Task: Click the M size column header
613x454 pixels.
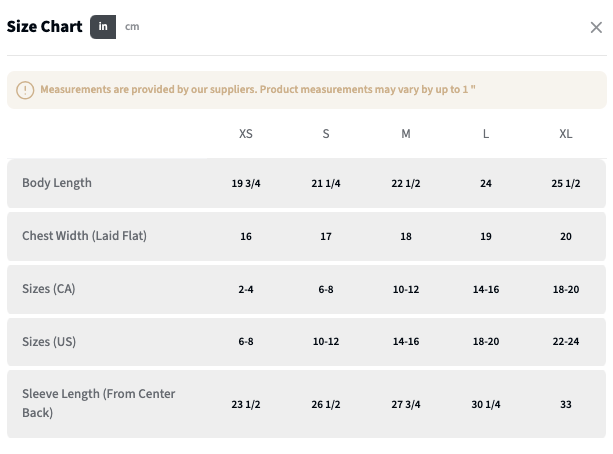Action: (x=406, y=134)
